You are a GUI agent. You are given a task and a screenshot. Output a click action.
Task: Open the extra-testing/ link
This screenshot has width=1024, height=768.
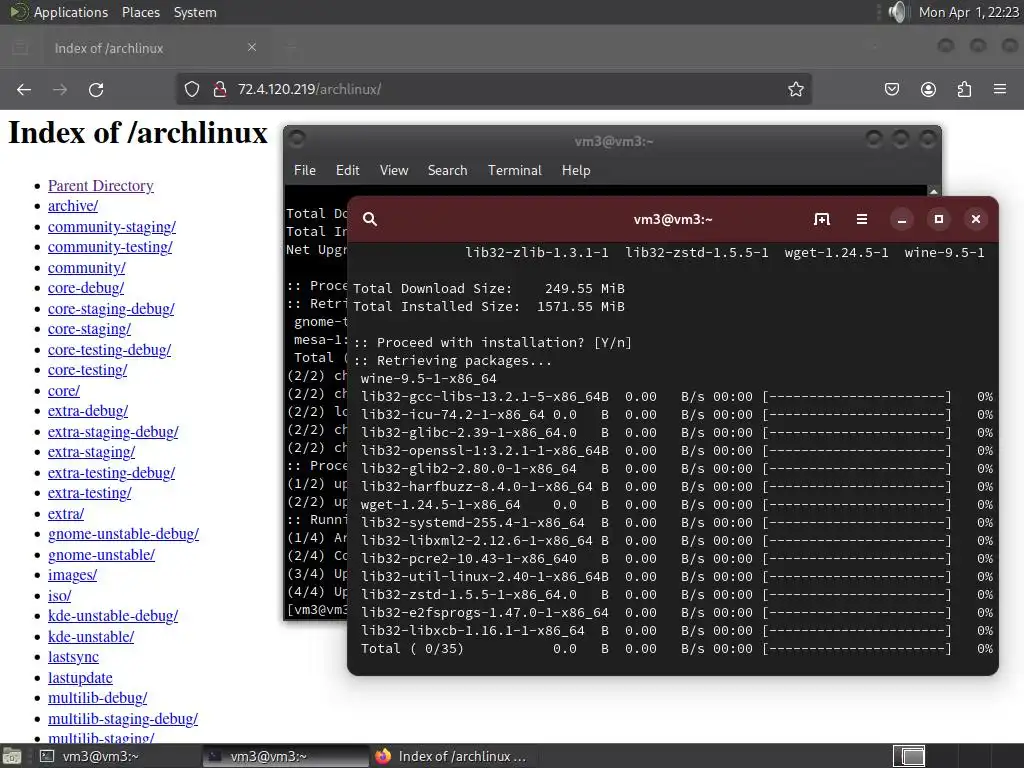click(89, 493)
